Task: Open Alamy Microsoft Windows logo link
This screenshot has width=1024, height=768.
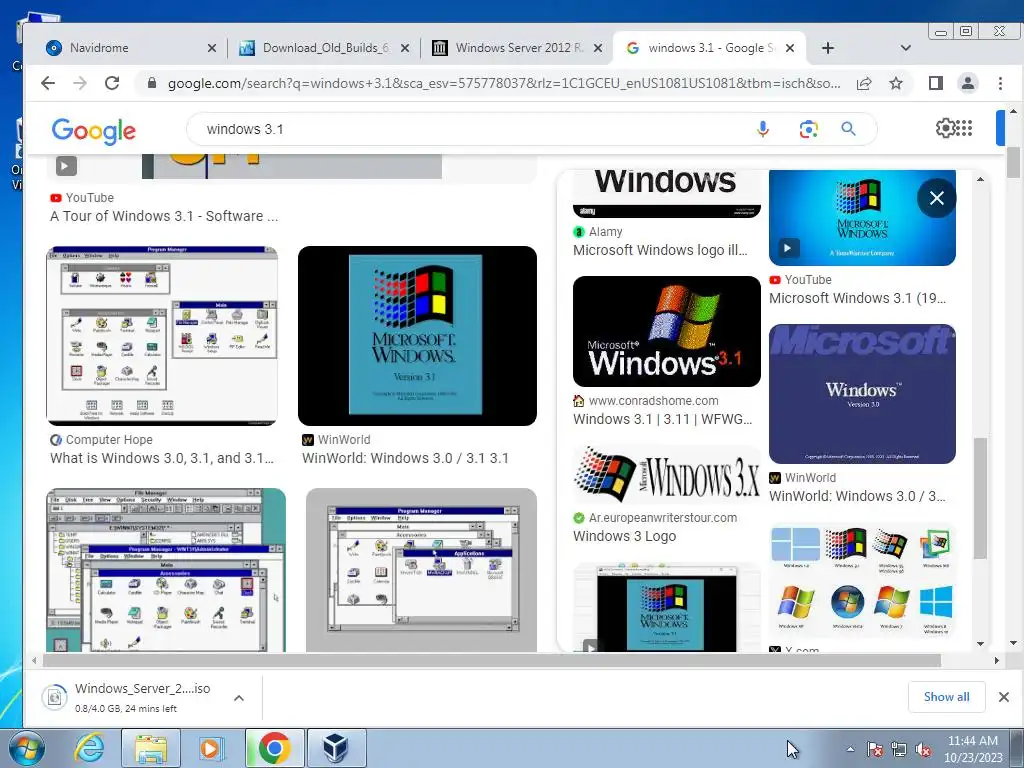Action: [660, 250]
